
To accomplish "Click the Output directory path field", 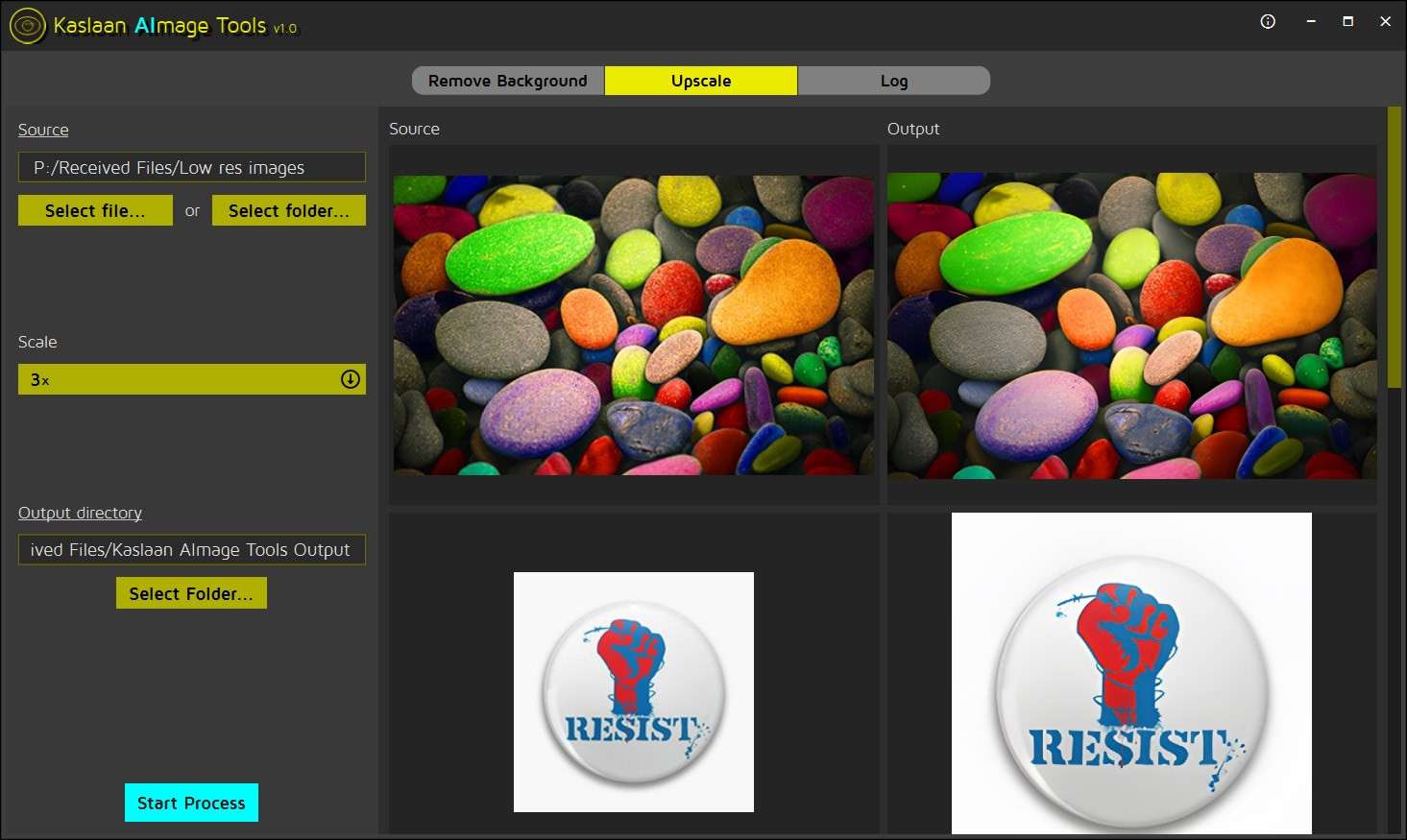I will click(x=192, y=549).
